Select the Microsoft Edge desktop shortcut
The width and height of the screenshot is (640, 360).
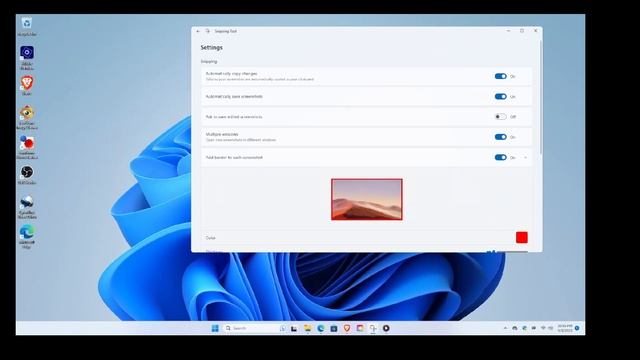tap(27, 236)
